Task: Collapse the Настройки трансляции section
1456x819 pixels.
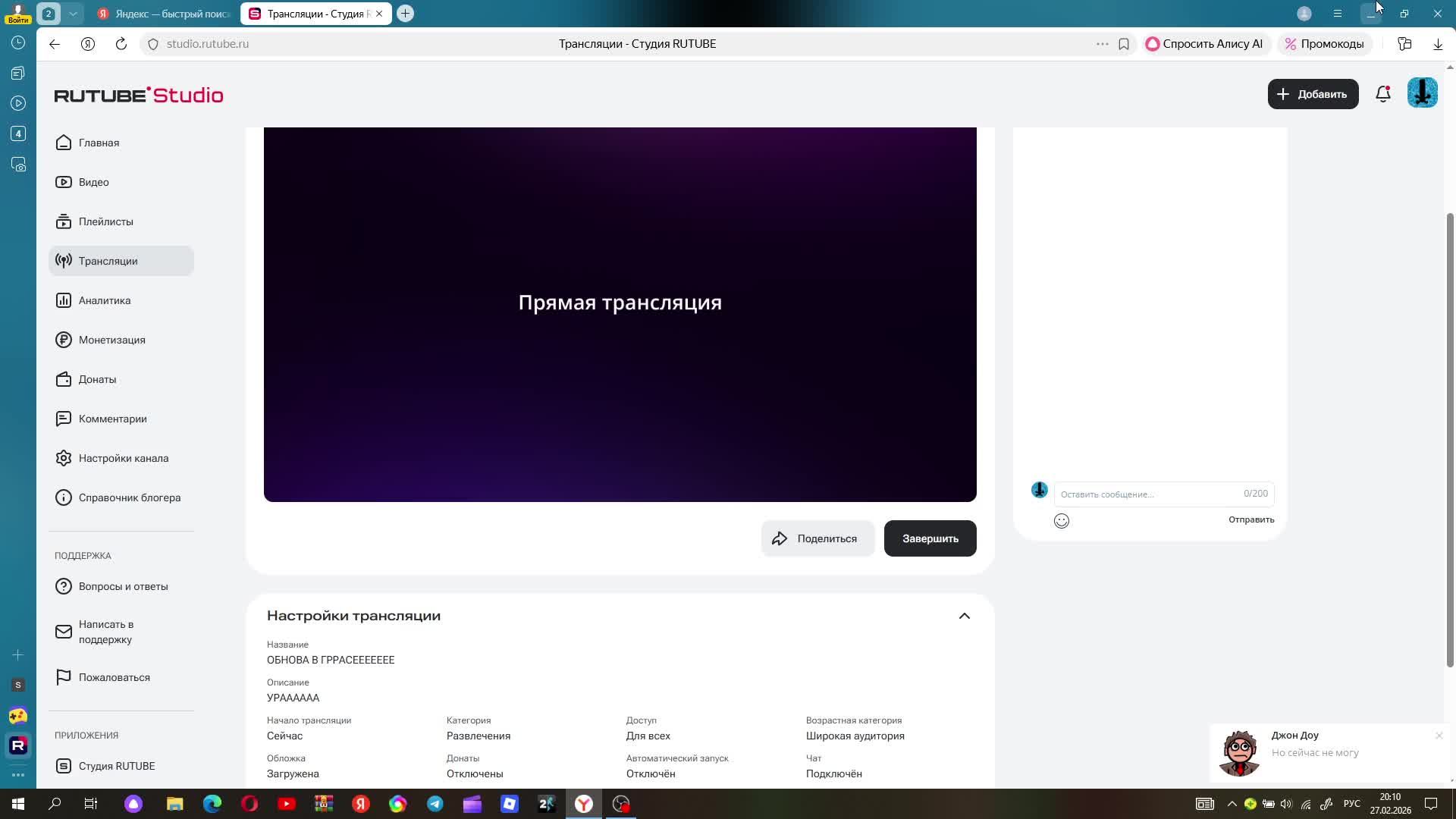Action: 964,615
